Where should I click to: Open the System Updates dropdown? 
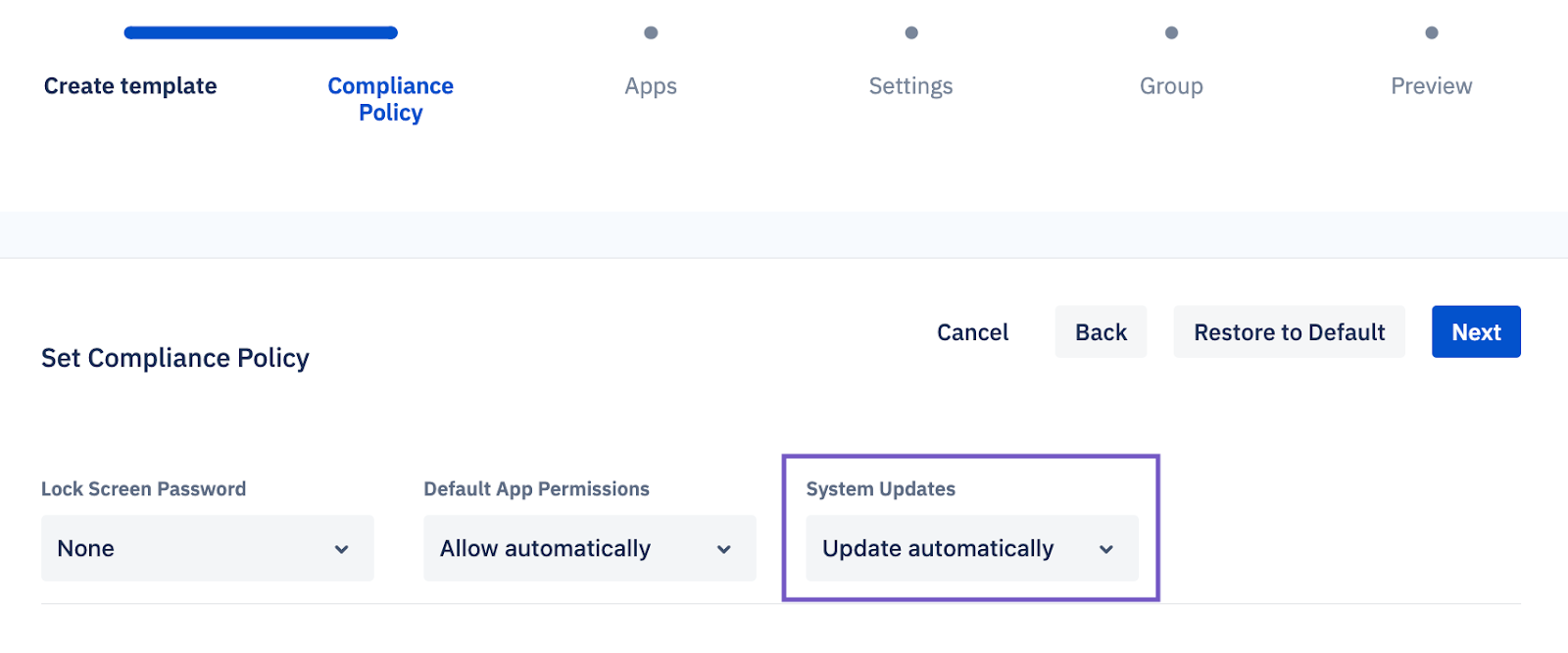click(972, 548)
